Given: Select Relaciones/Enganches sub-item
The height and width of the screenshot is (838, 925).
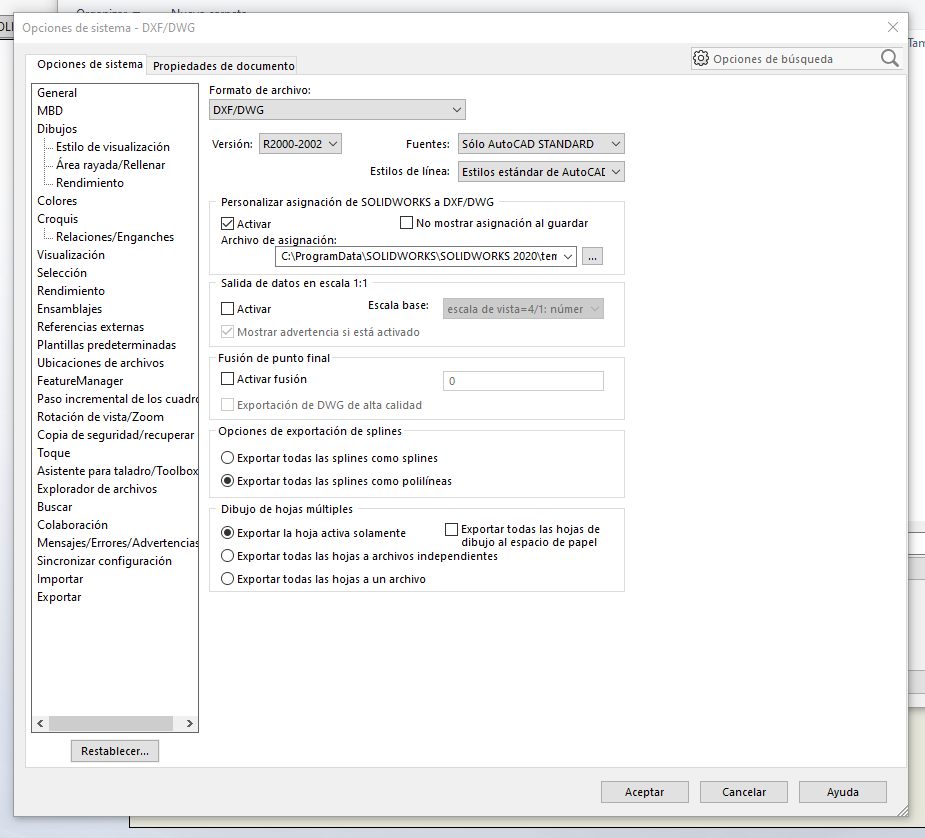Looking at the screenshot, I should [x=115, y=237].
